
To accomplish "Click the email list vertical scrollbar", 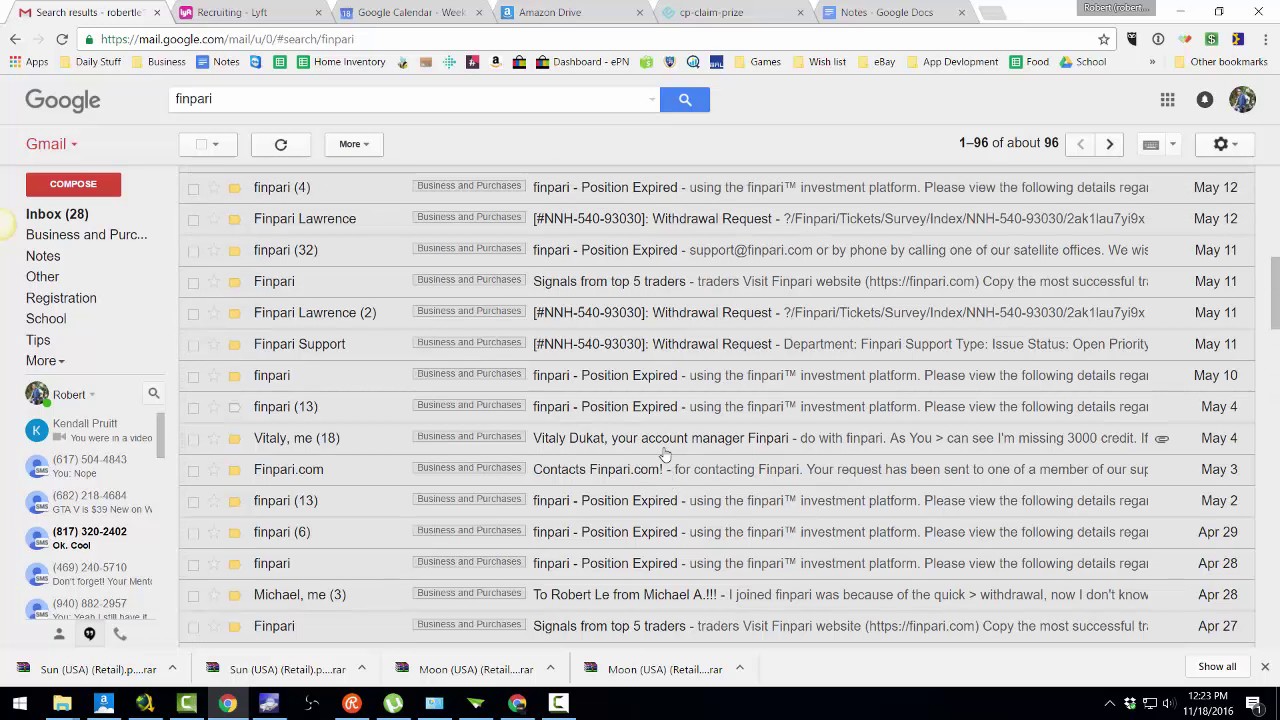I will (x=1274, y=292).
